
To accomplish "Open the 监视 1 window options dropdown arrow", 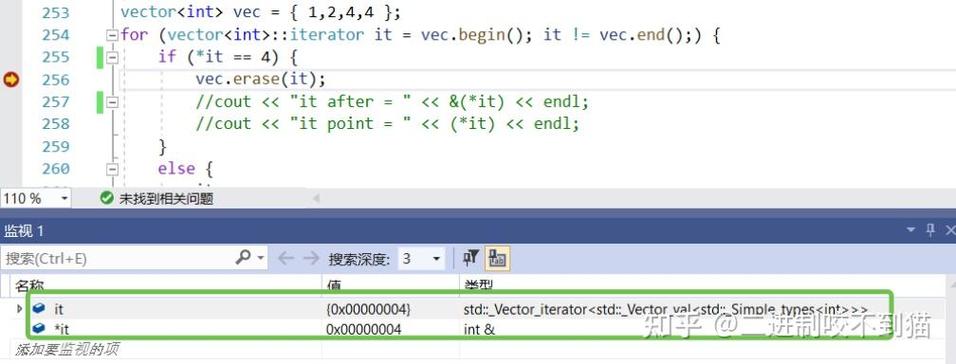I will pos(911,230).
